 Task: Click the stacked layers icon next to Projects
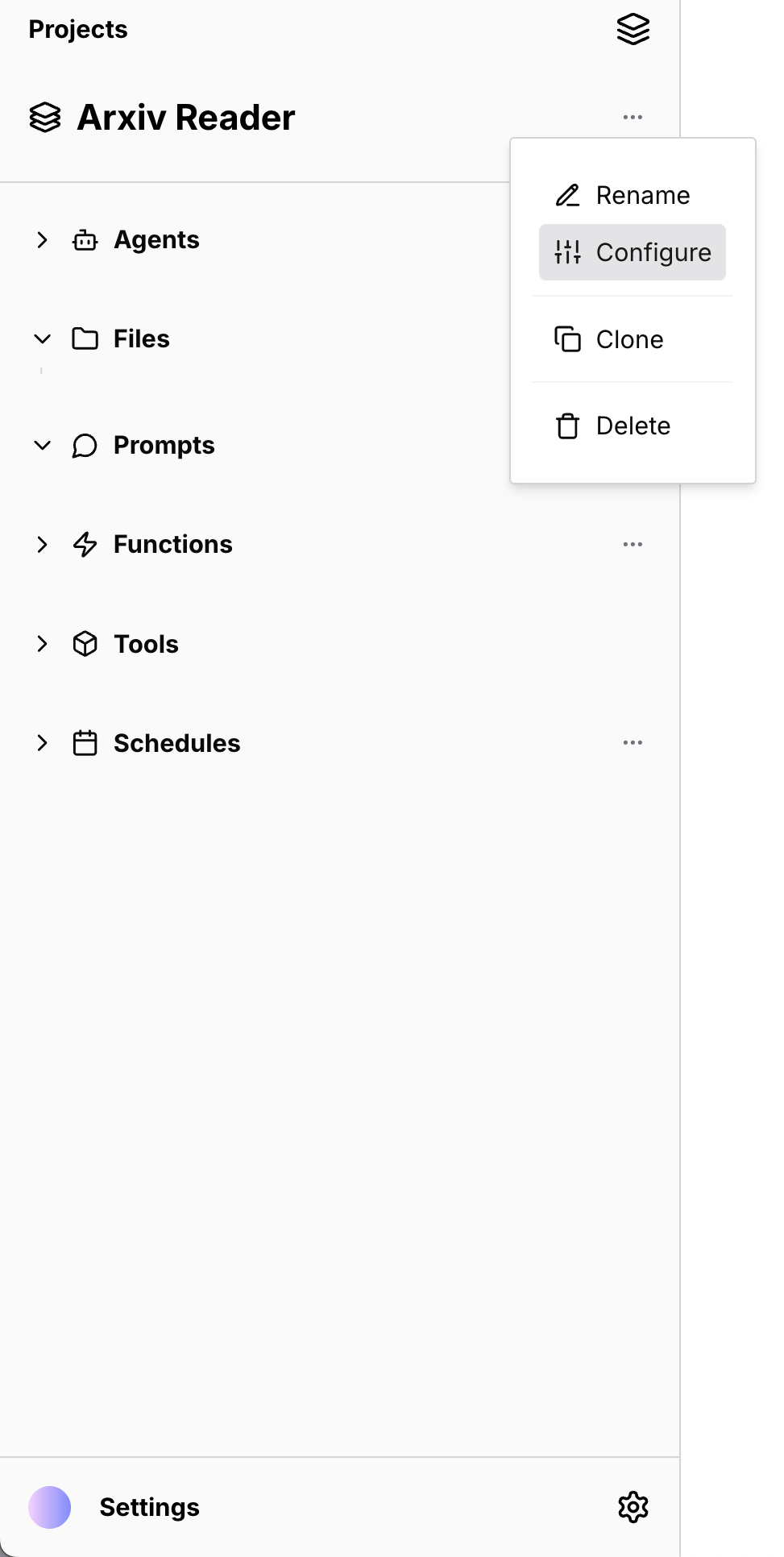coord(633,29)
